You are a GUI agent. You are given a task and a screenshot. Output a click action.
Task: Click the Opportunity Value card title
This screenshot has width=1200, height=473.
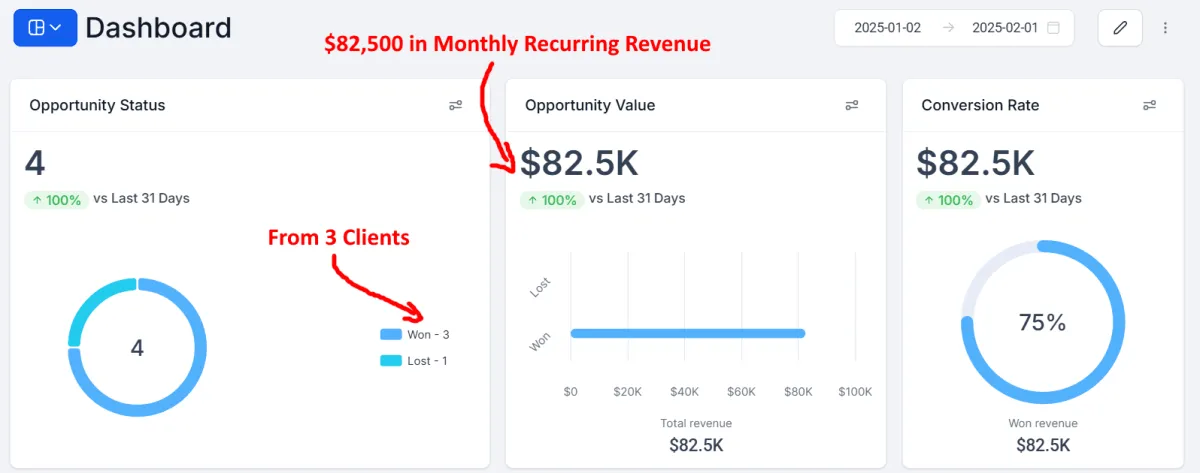[x=590, y=105]
